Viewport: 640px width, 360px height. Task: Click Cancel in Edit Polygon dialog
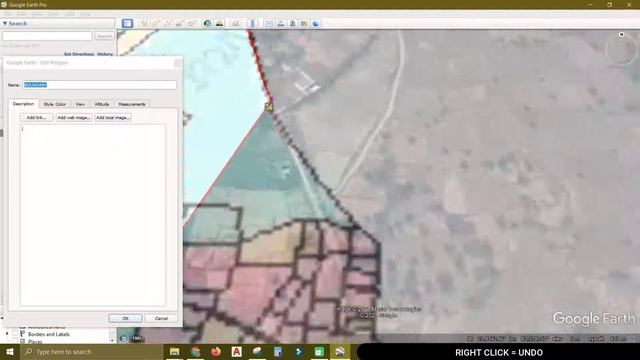click(161, 318)
